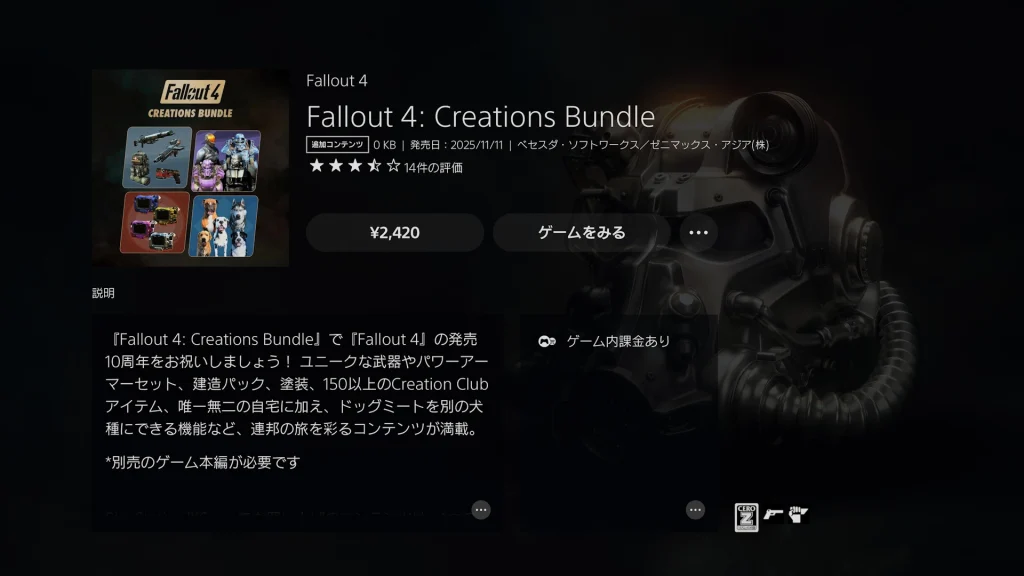This screenshot has width=1024, height=576.
Task: Expand the ゲーム内課金あり panel ellipsis button
Action: 695,510
